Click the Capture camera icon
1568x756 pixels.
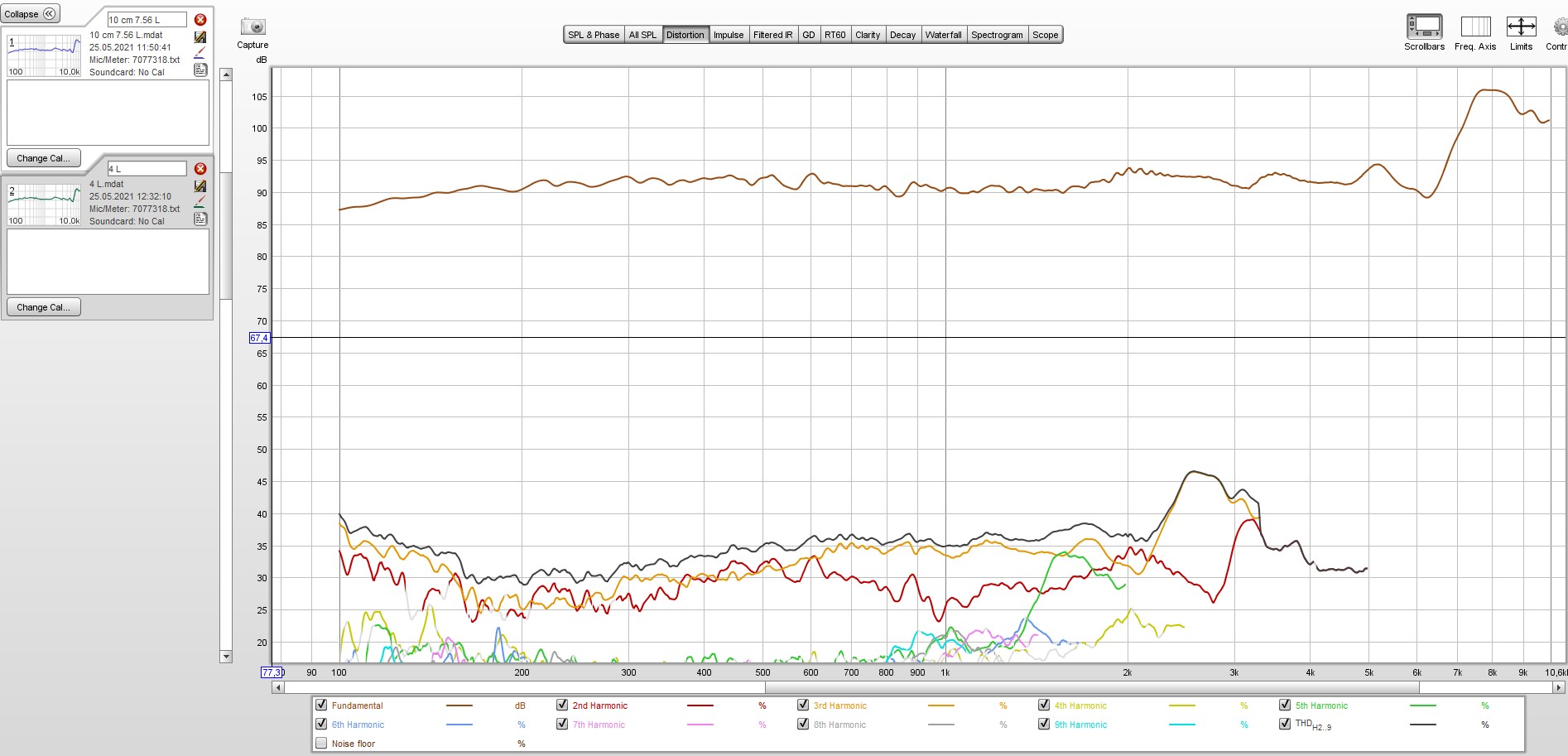(x=253, y=26)
